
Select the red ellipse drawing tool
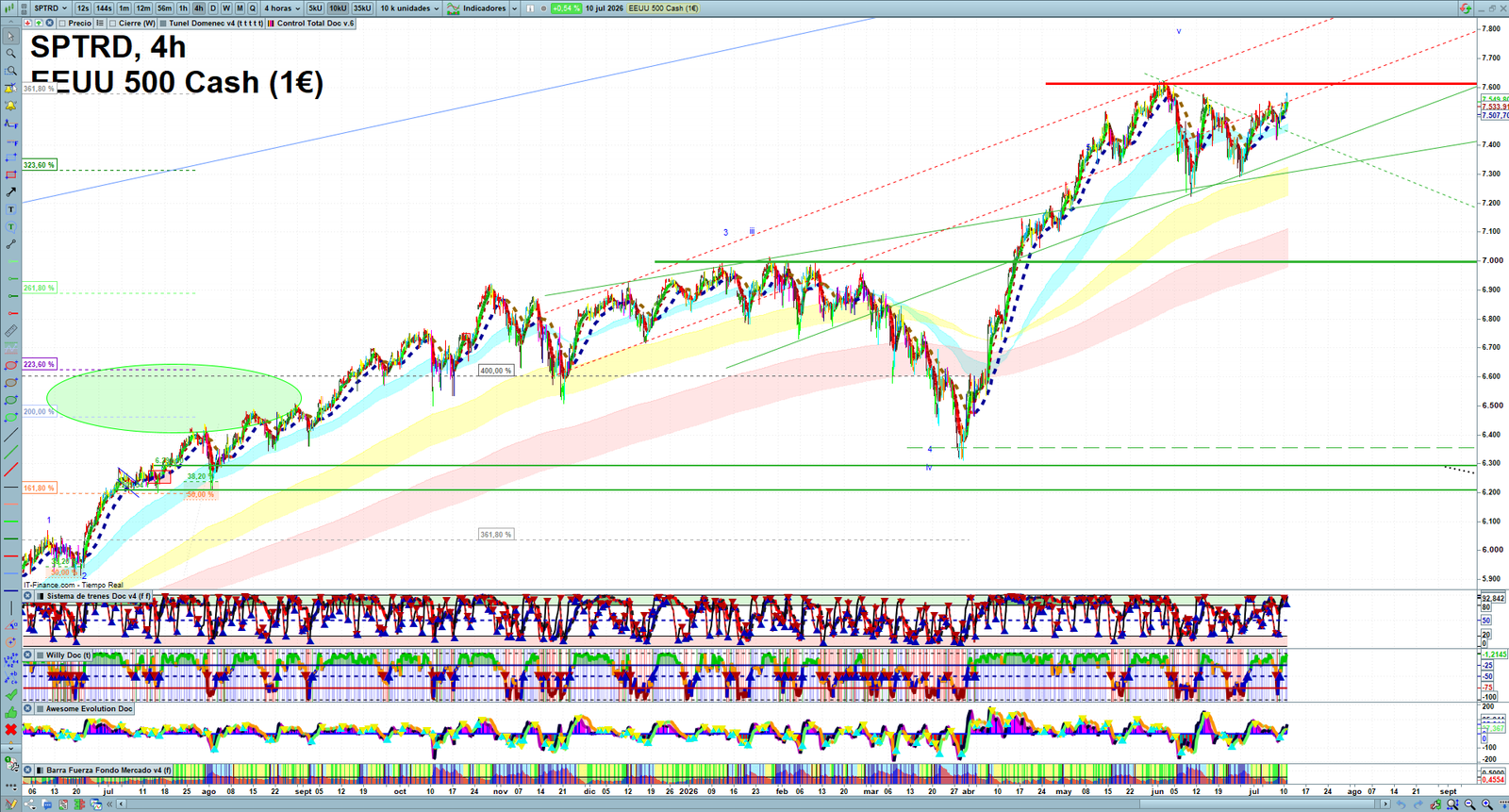click(x=10, y=366)
